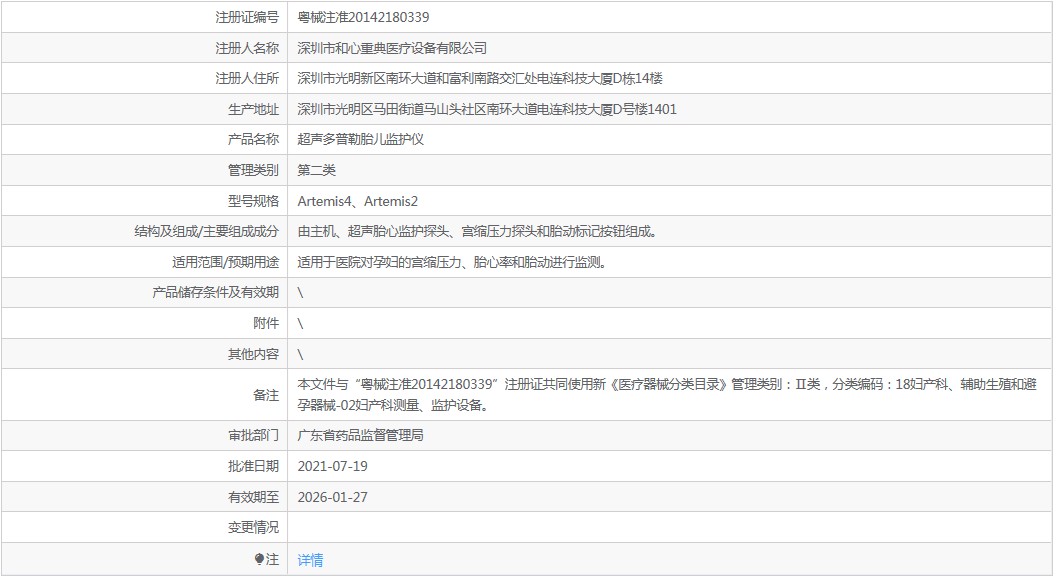Click the 管理类别 label
Image resolution: width=1056 pixels, height=578 pixels.
pos(253,170)
